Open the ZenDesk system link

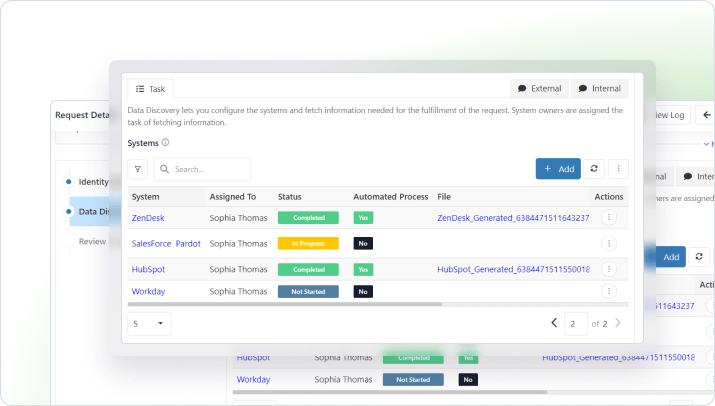(148, 218)
